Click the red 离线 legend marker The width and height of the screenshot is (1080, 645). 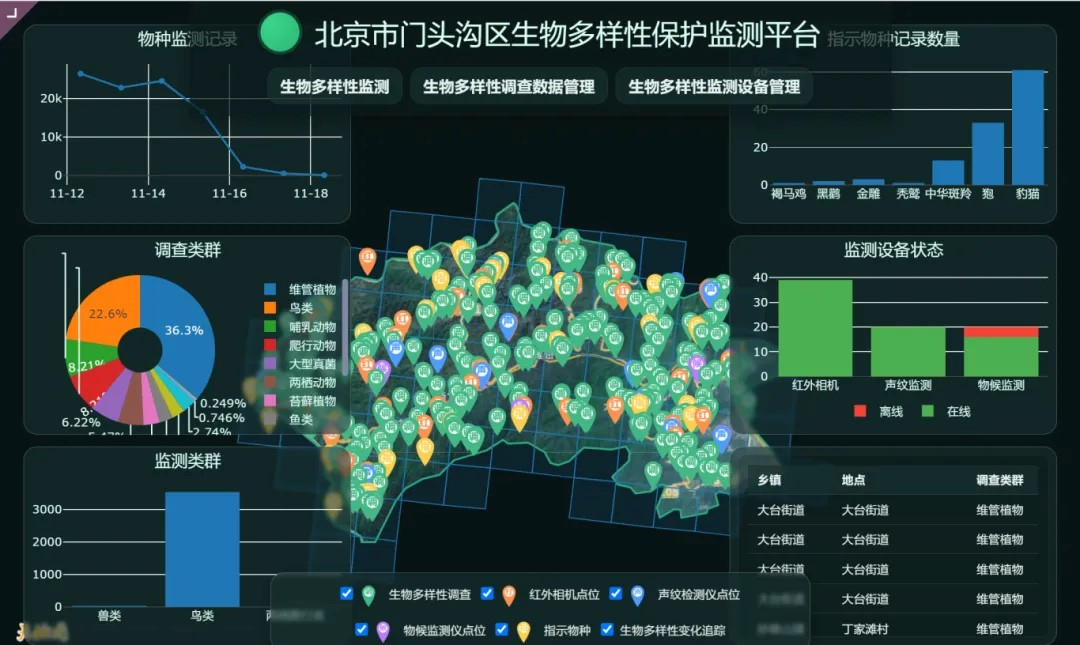[x=860, y=411]
